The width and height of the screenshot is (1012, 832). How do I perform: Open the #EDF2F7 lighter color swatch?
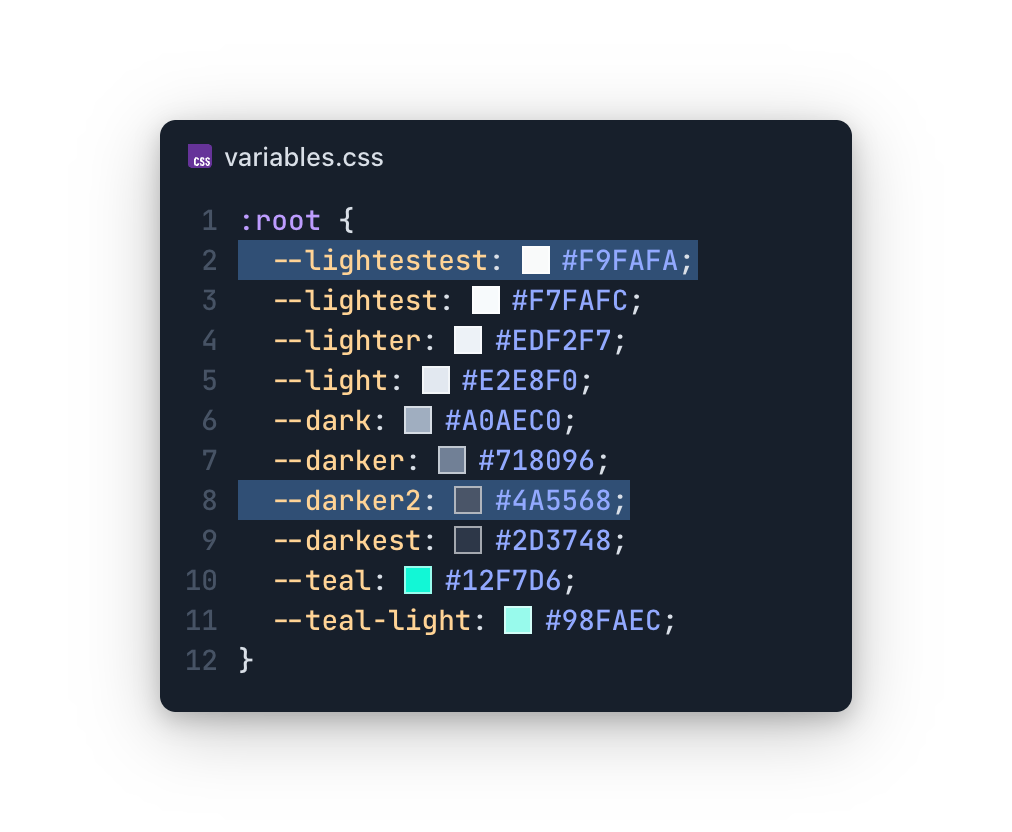click(x=468, y=340)
